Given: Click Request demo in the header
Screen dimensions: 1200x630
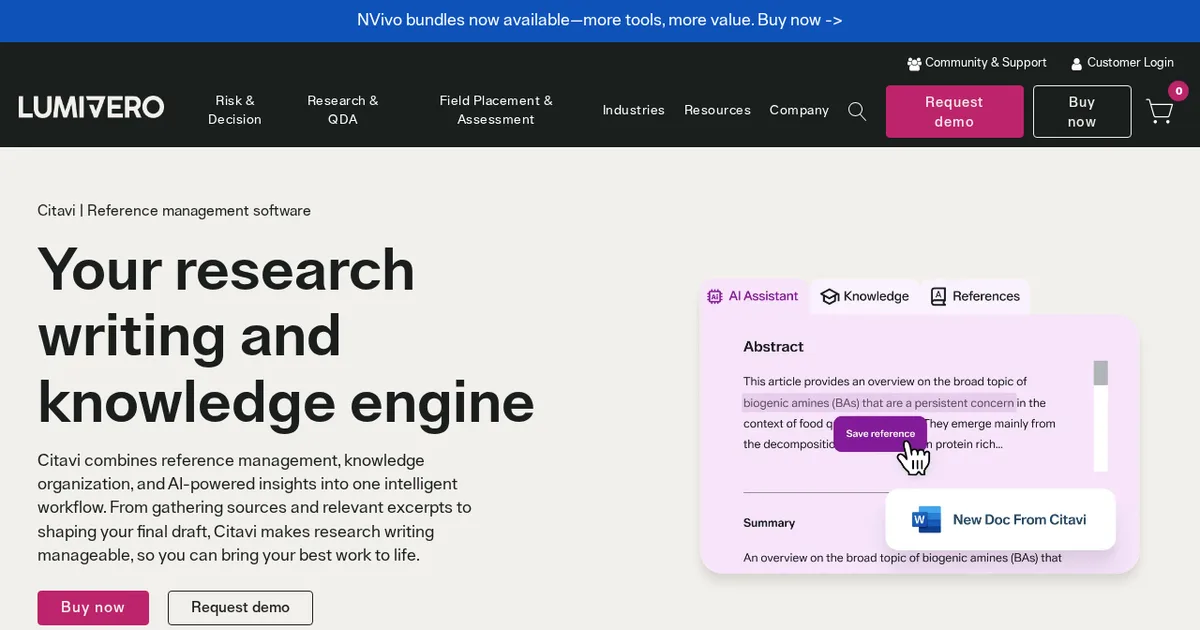Looking at the screenshot, I should (x=954, y=111).
